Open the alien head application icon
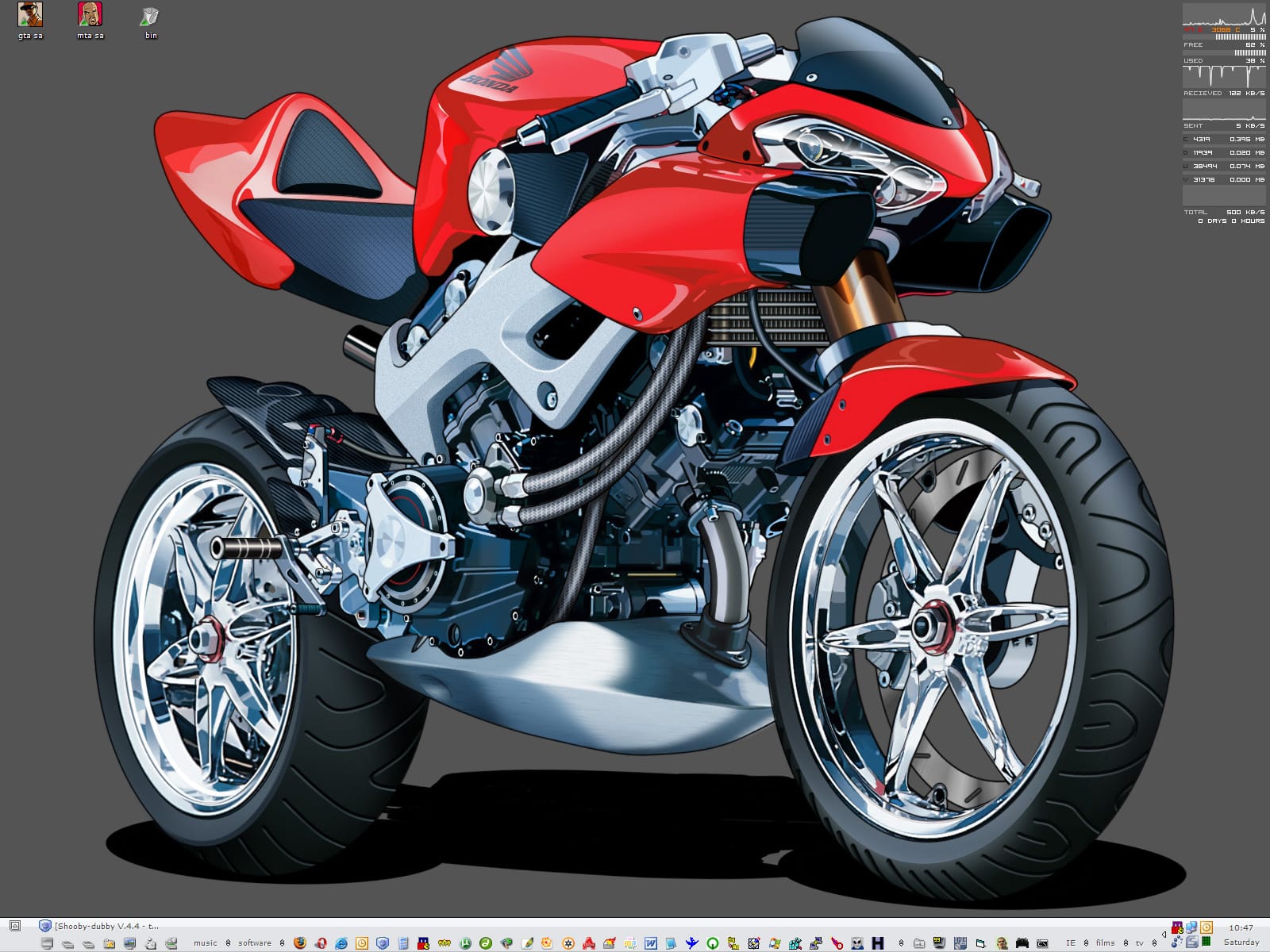The height and width of the screenshot is (952, 1270). coord(857,943)
